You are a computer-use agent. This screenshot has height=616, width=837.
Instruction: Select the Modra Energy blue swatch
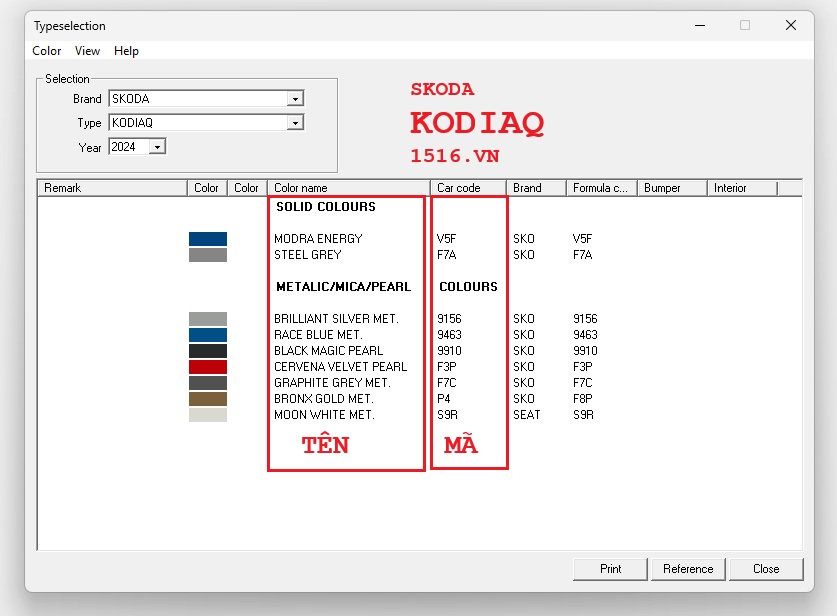pos(208,239)
